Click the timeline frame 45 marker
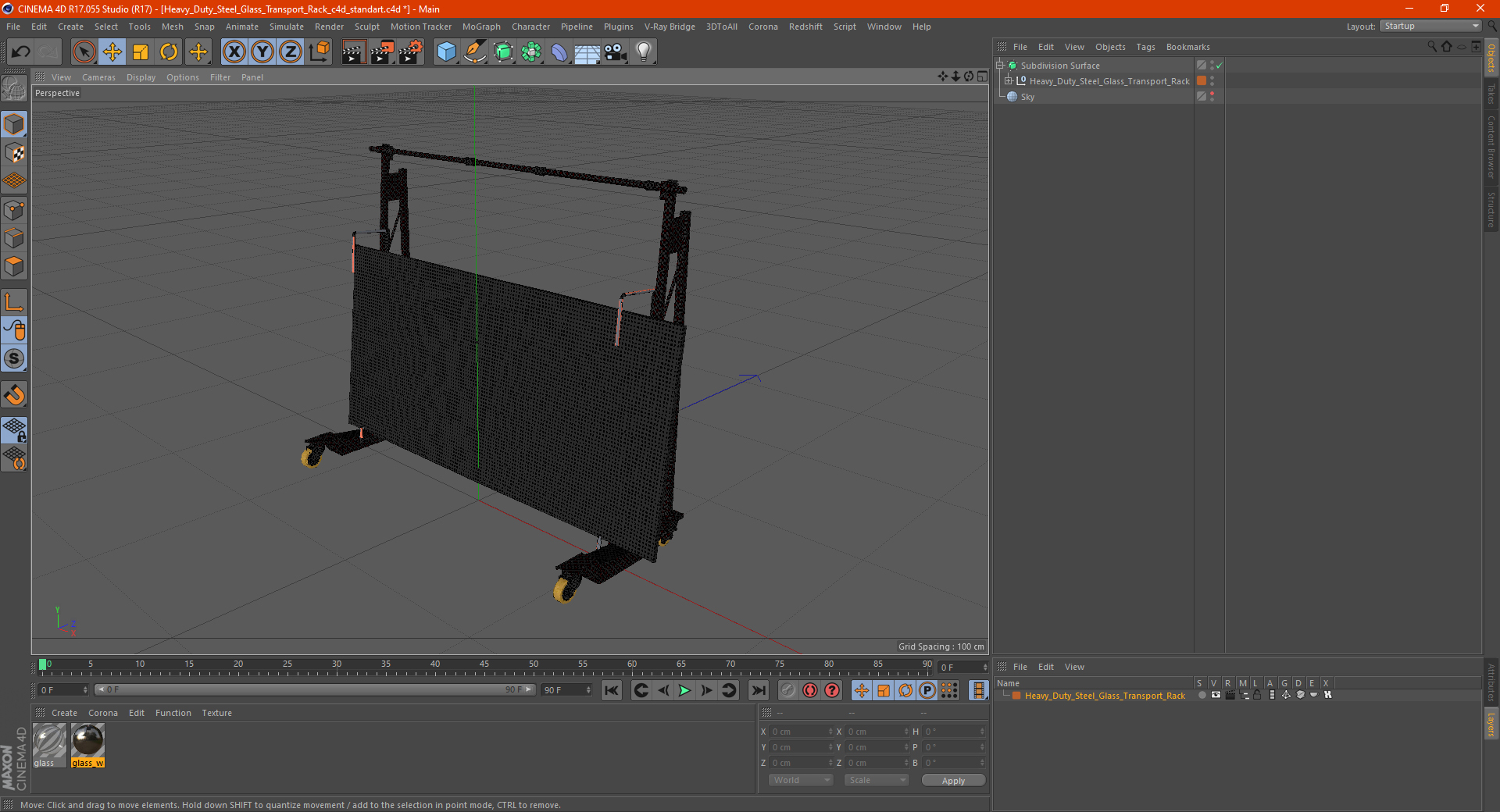The image size is (1500, 812). coord(484,664)
